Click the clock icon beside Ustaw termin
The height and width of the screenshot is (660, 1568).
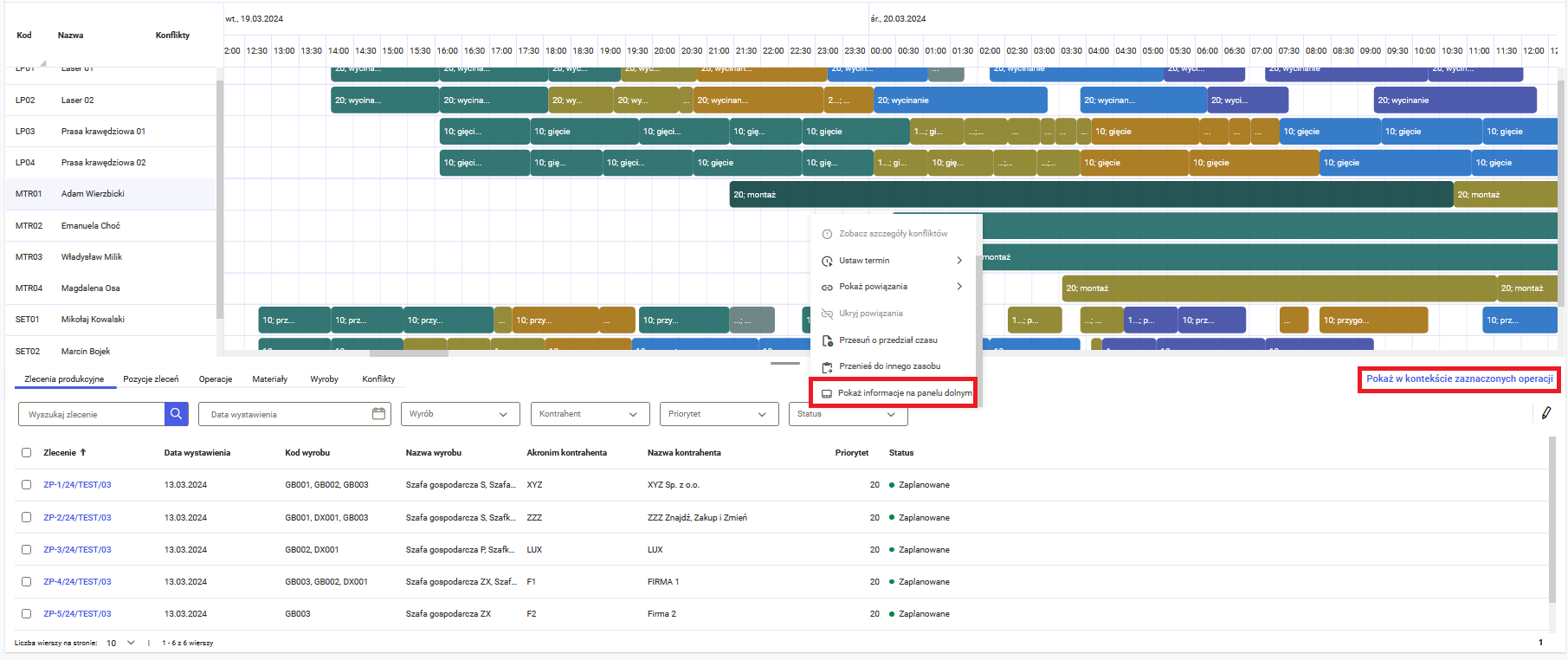[x=827, y=261]
